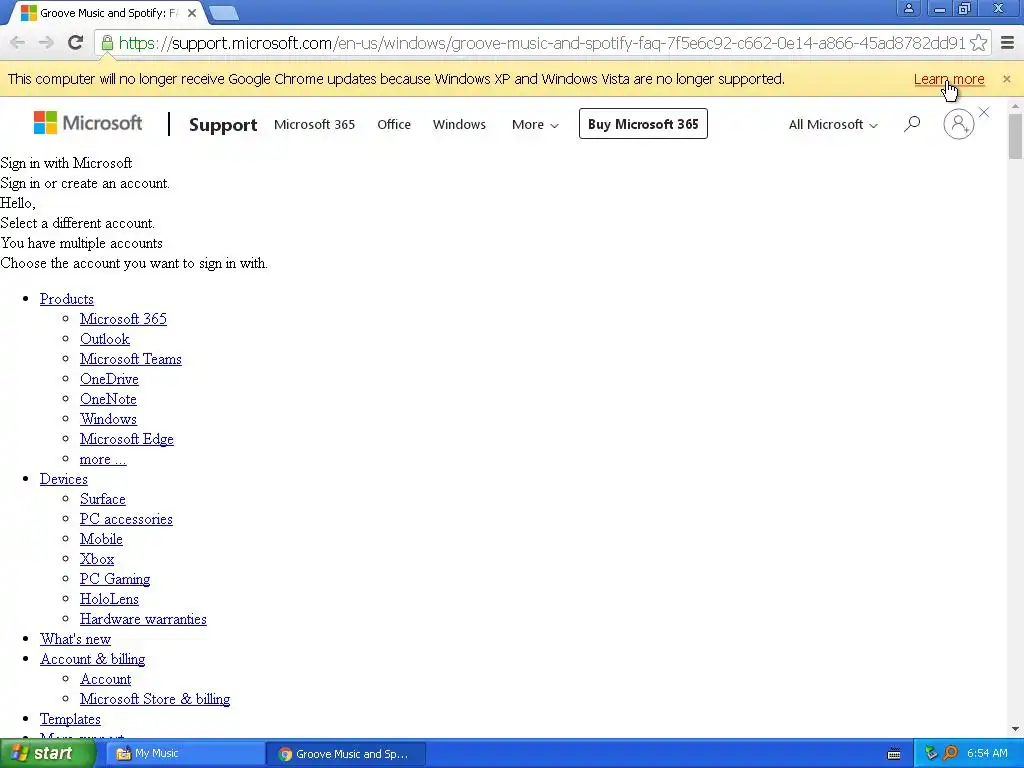Click the Buy Microsoft 365 button
1024x768 pixels.
(x=643, y=124)
